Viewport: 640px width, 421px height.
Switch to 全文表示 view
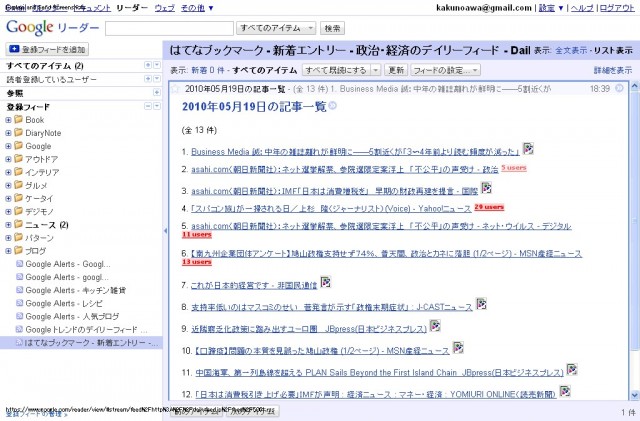[571, 51]
